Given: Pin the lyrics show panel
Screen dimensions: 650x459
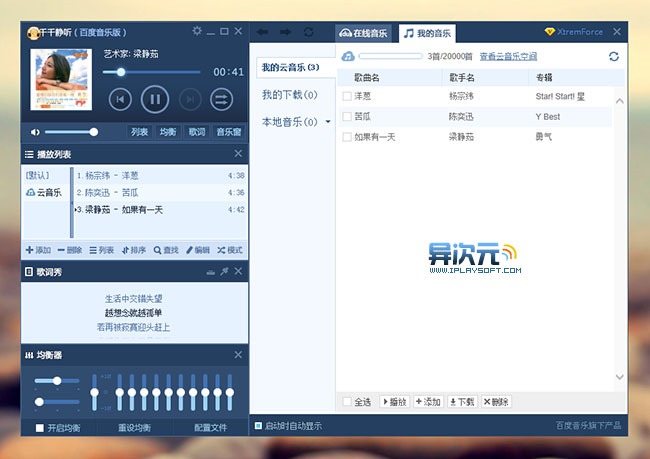Looking at the screenshot, I should (x=224, y=272).
